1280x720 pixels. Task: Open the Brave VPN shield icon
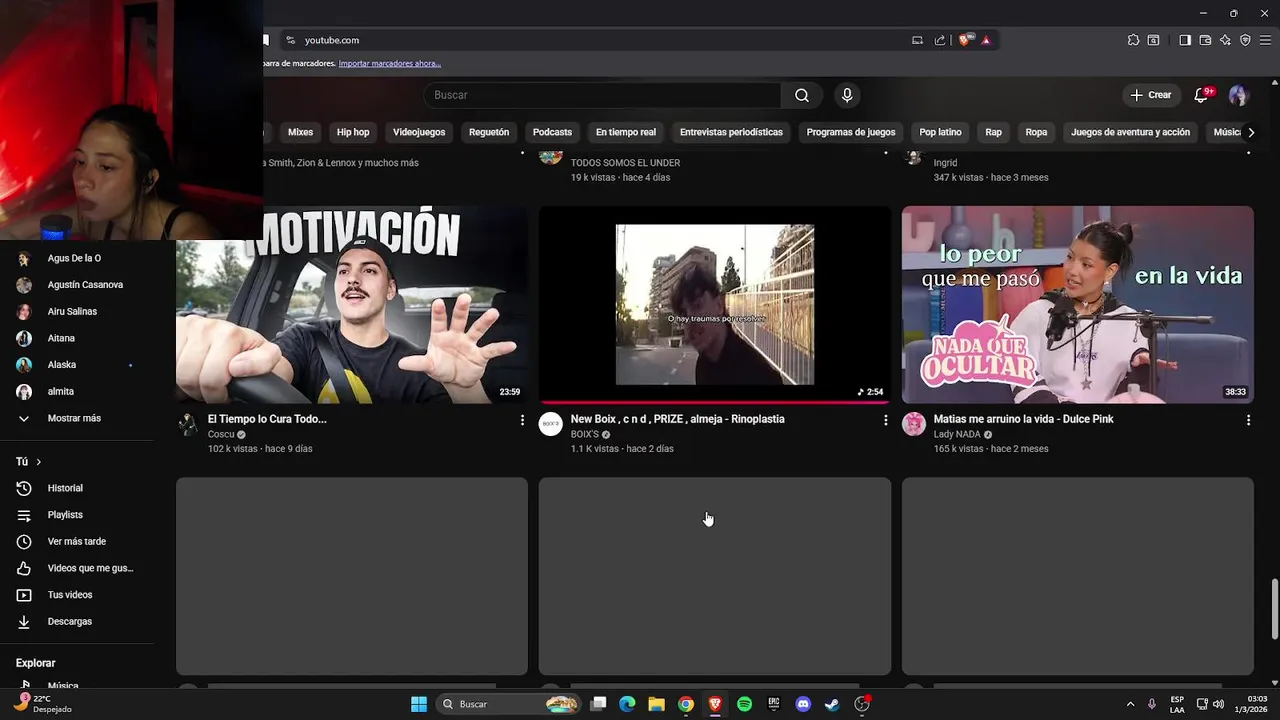(x=1245, y=40)
